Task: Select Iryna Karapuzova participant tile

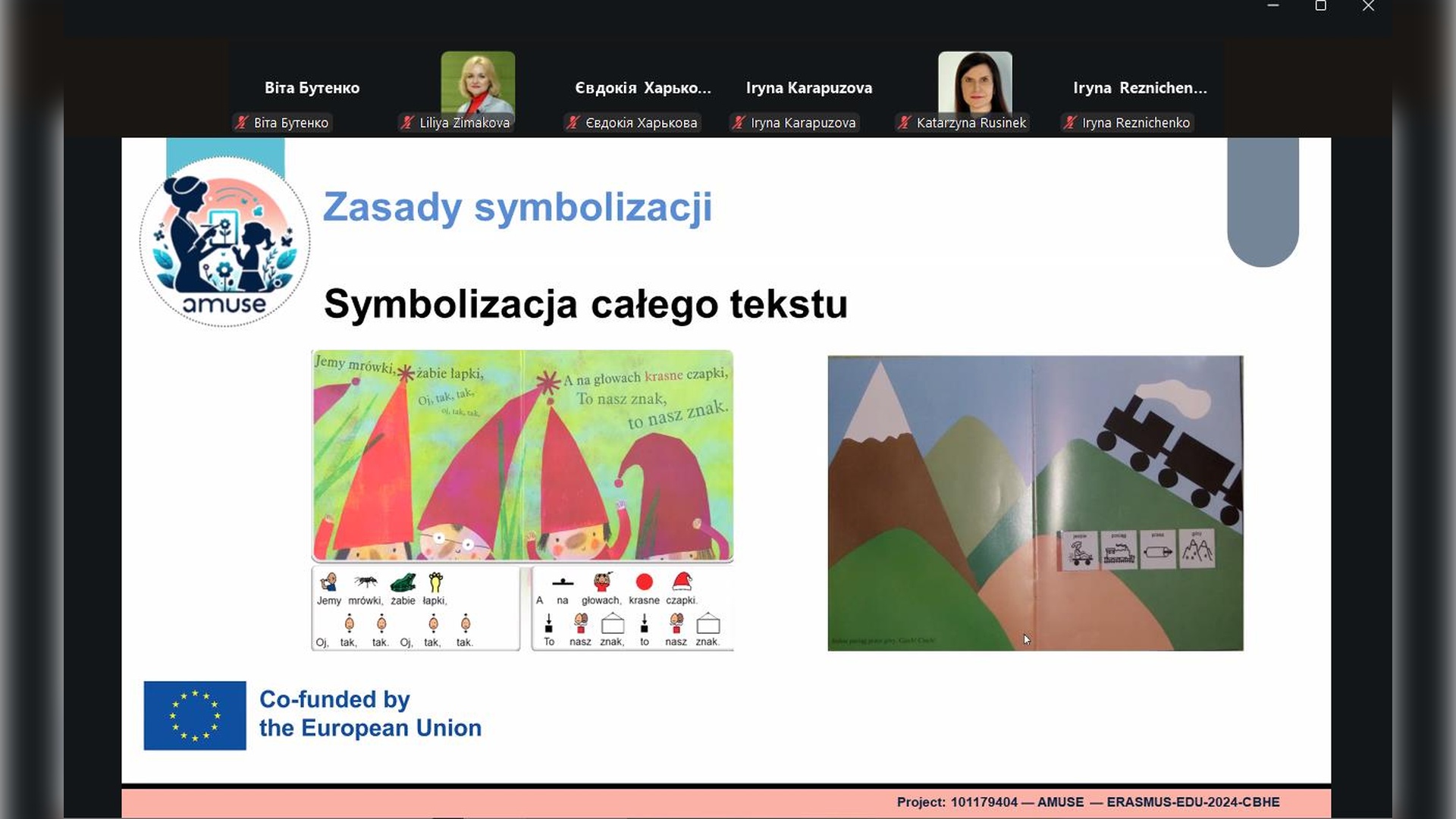Action: (x=808, y=88)
